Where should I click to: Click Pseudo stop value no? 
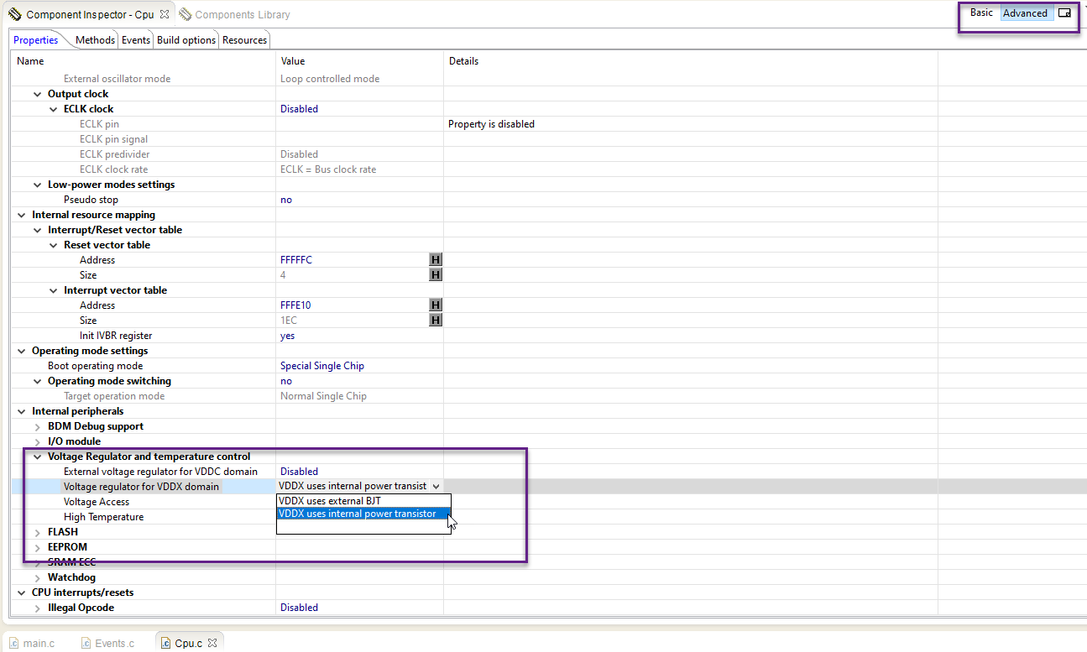[x=286, y=200]
